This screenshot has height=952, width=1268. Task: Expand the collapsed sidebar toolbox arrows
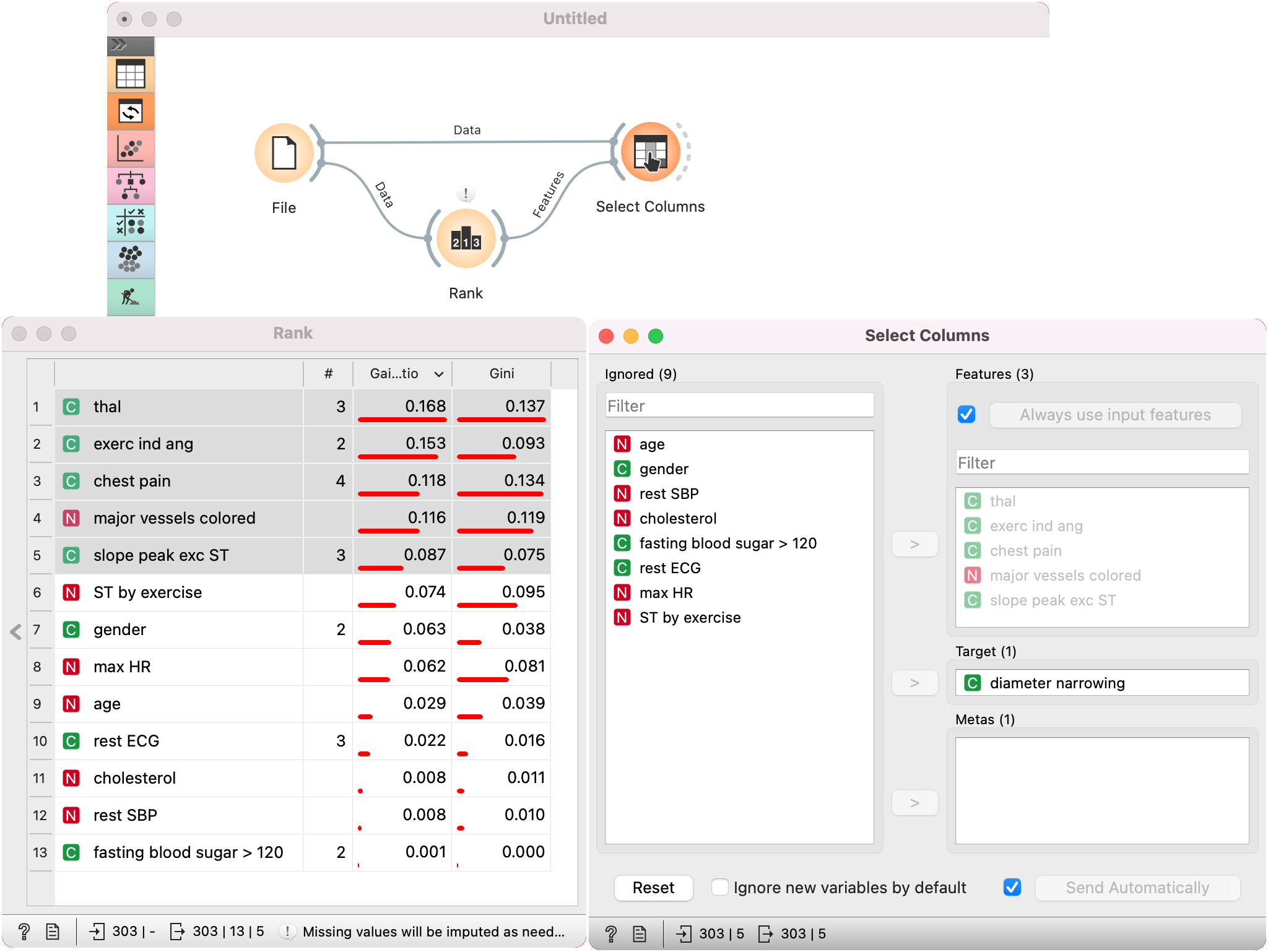coord(119,45)
